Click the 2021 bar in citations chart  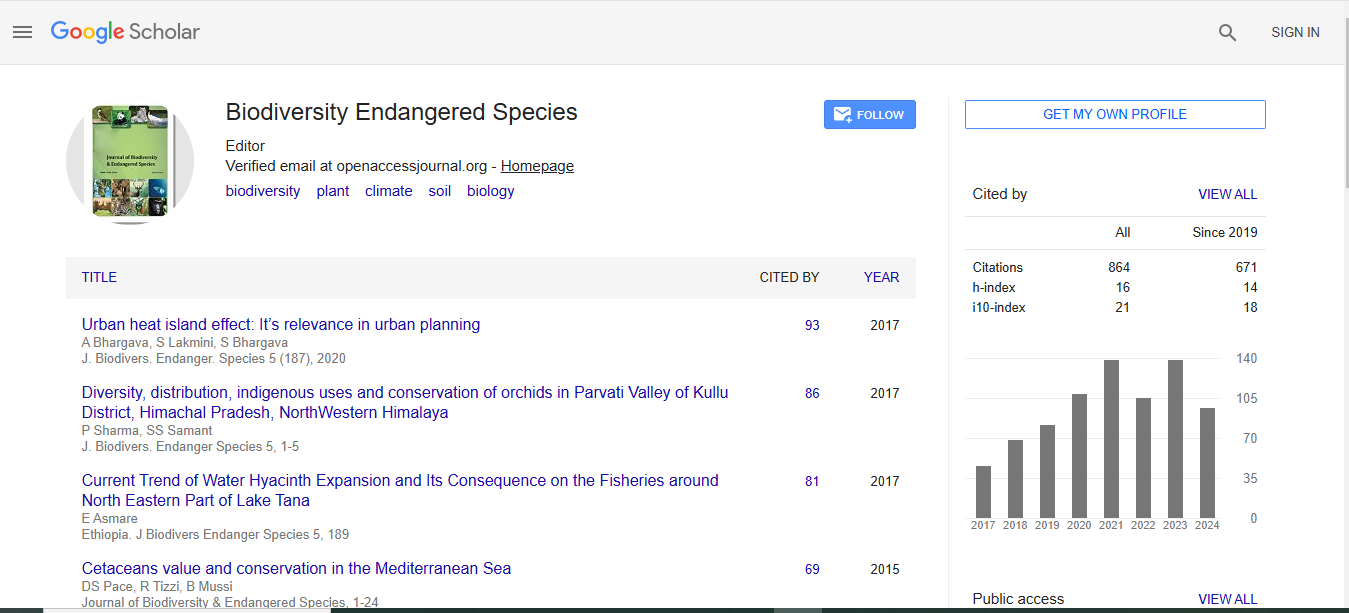(1111, 437)
